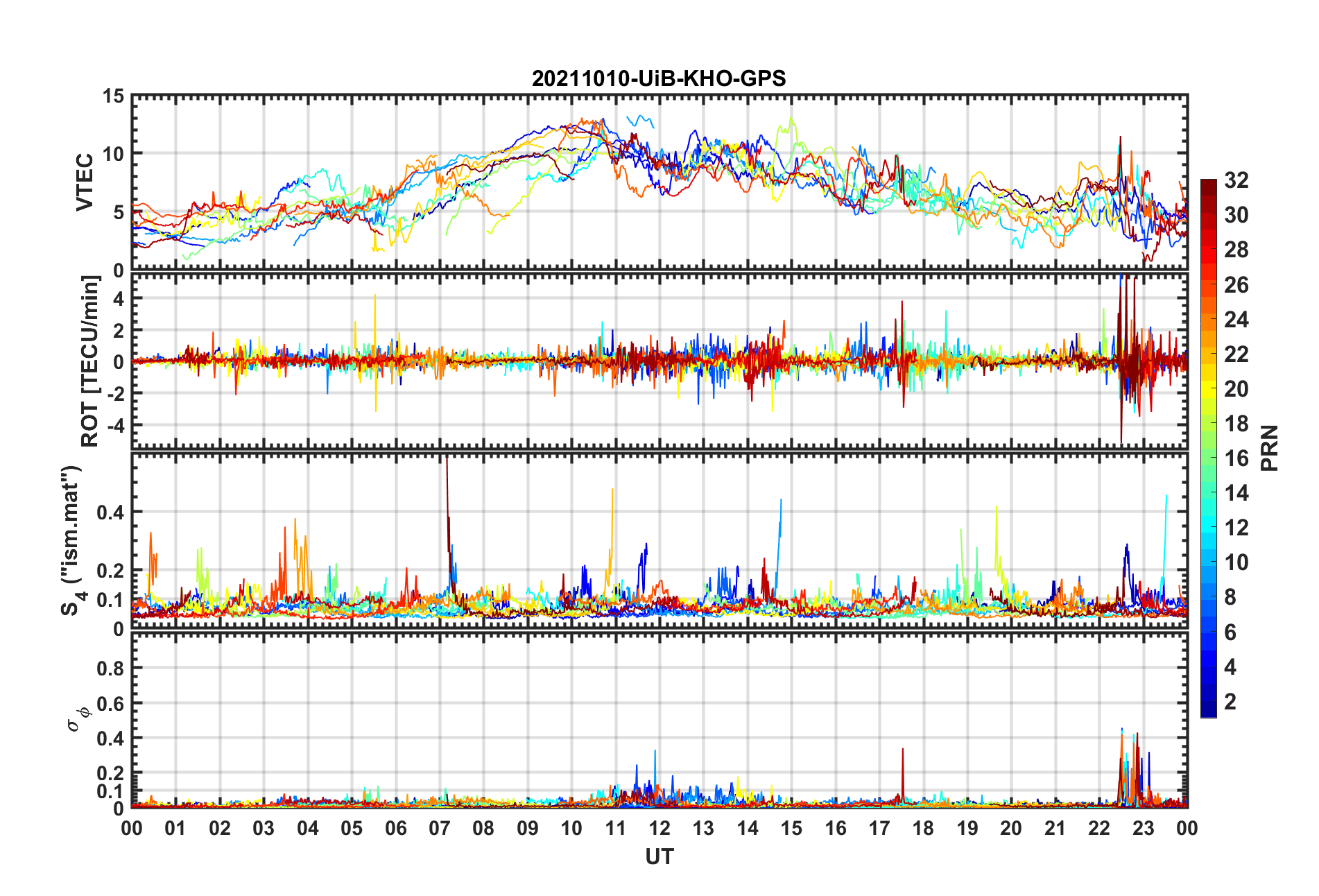Screen dimensions: 1319x896
Task: Click x-axis tick label 23
Action: 1143,828
